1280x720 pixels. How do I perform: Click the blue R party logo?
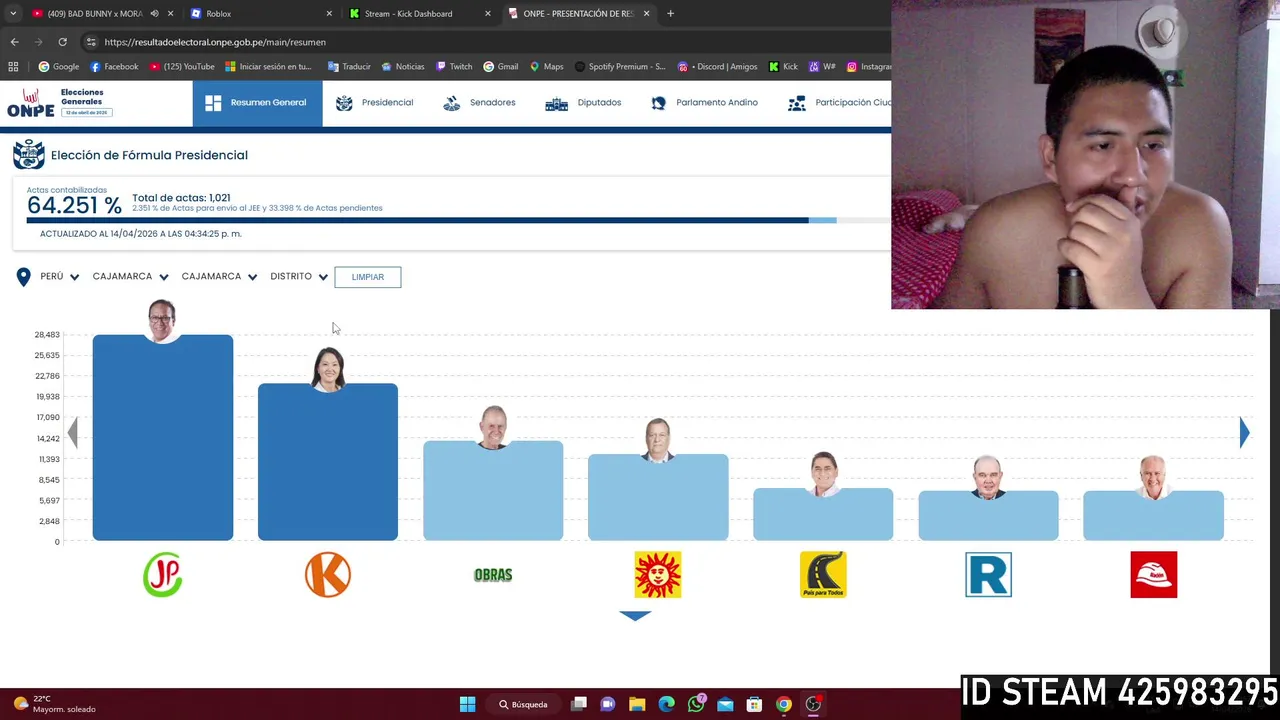[988, 575]
